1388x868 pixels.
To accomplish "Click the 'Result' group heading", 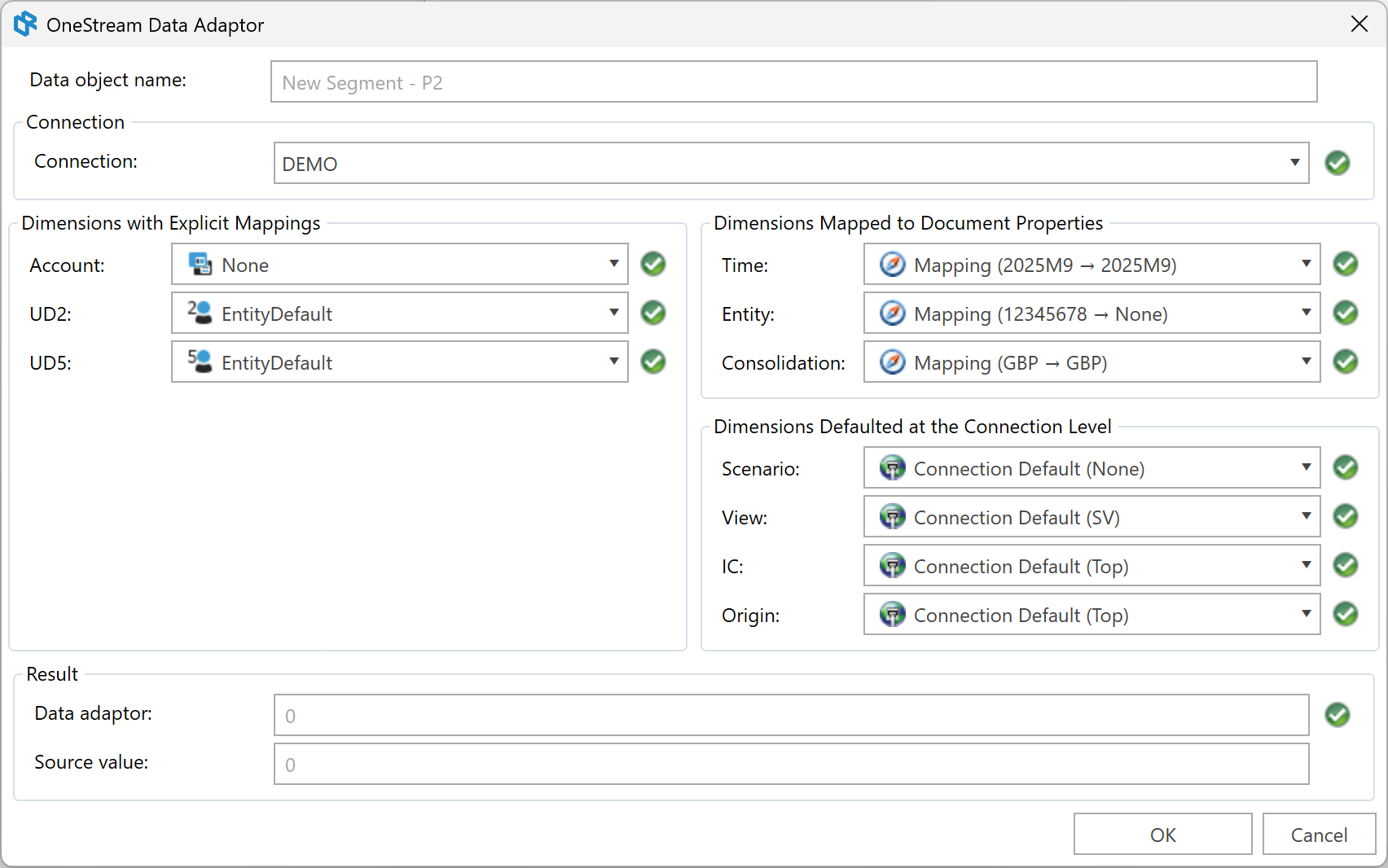I will [52, 674].
